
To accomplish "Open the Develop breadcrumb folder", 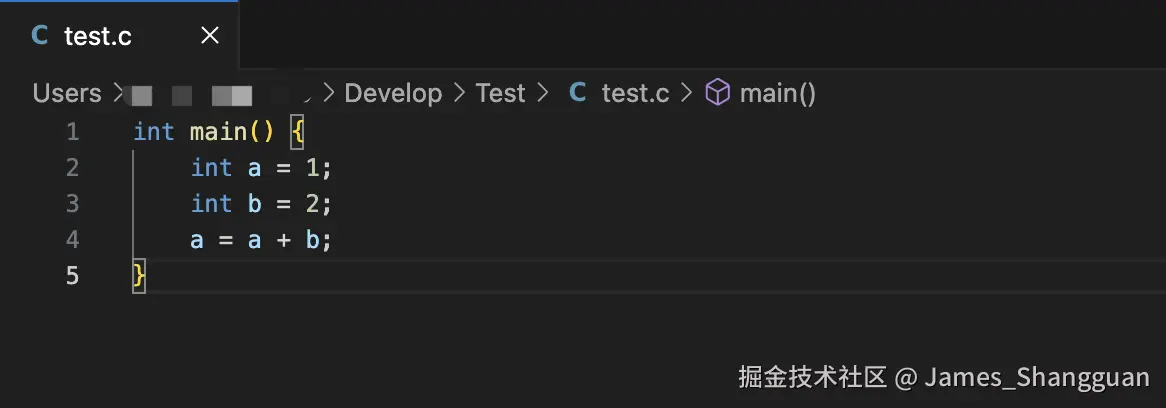I will point(393,93).
